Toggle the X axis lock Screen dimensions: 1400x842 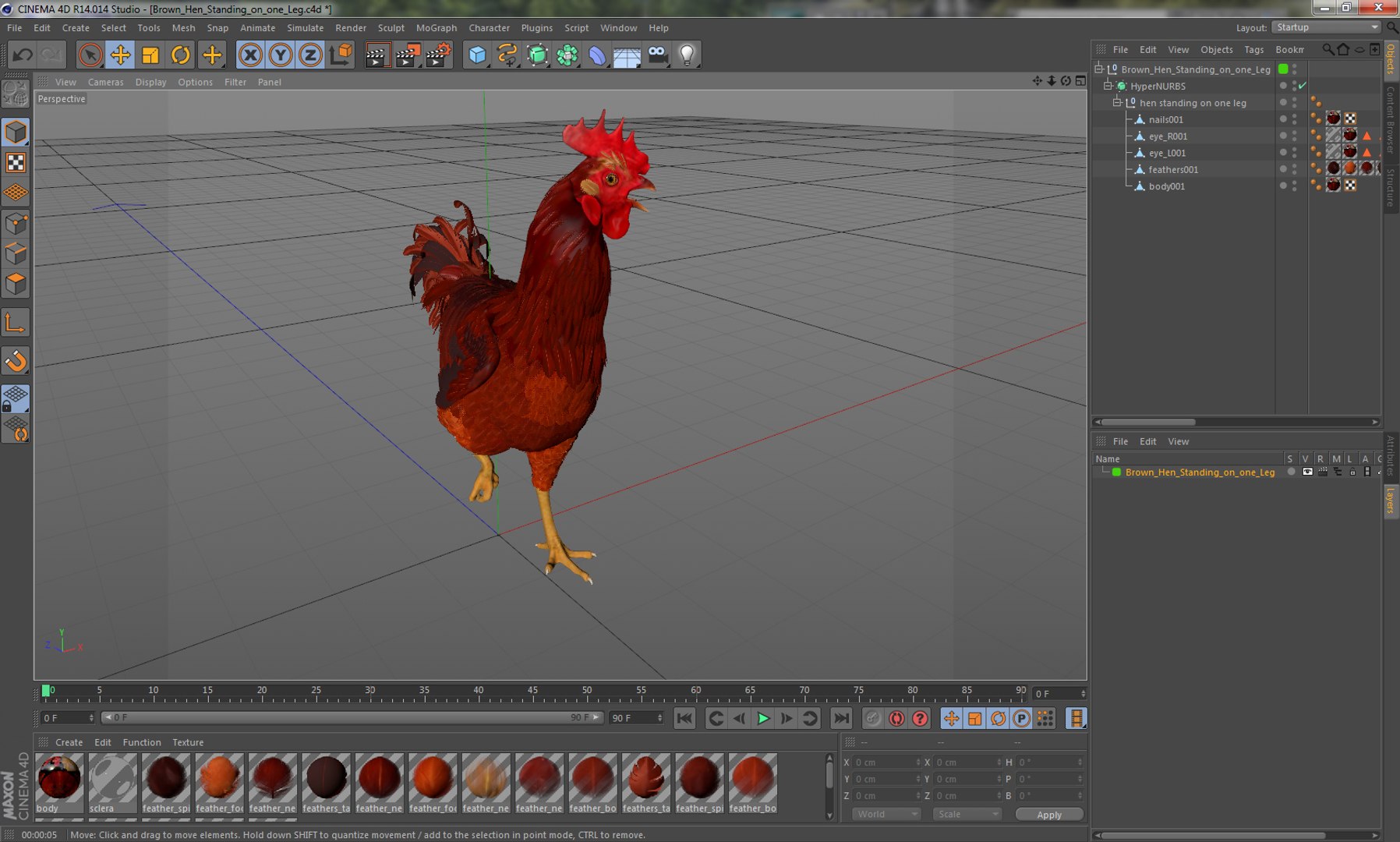point(250,55)
